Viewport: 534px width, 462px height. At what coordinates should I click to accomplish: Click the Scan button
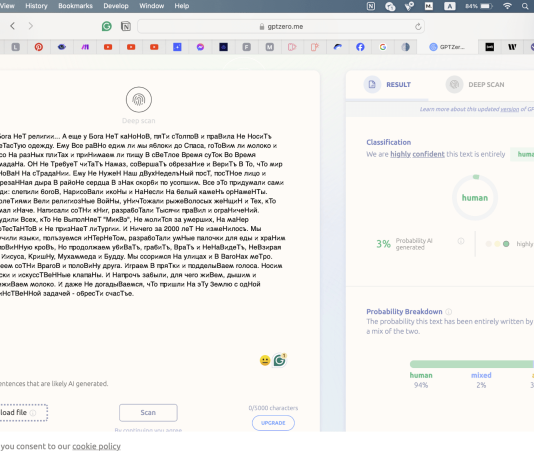tap(148, 413)
